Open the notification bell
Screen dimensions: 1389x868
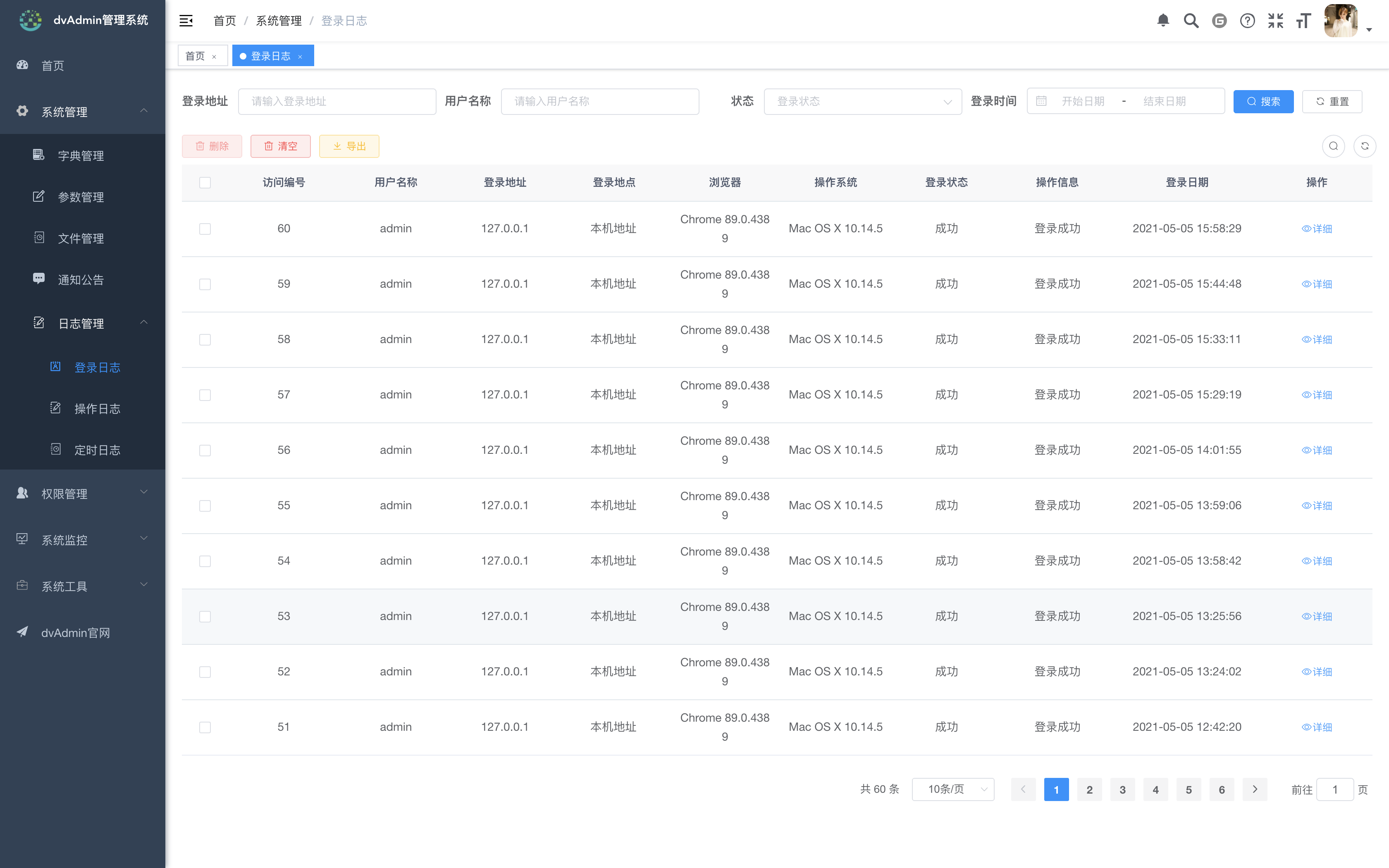point(1163,20)
